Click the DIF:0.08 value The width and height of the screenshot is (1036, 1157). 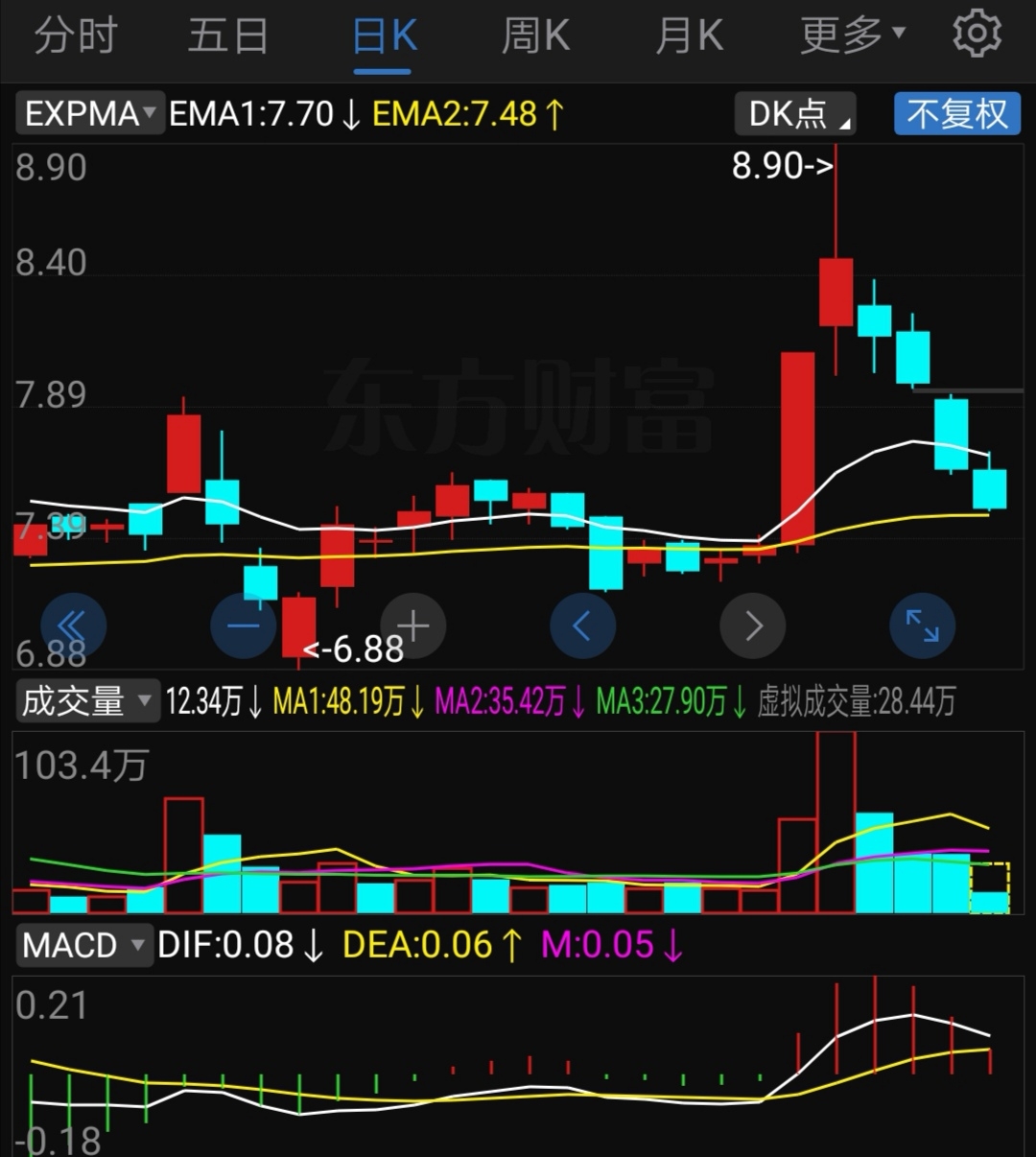(x=241, y=945)
